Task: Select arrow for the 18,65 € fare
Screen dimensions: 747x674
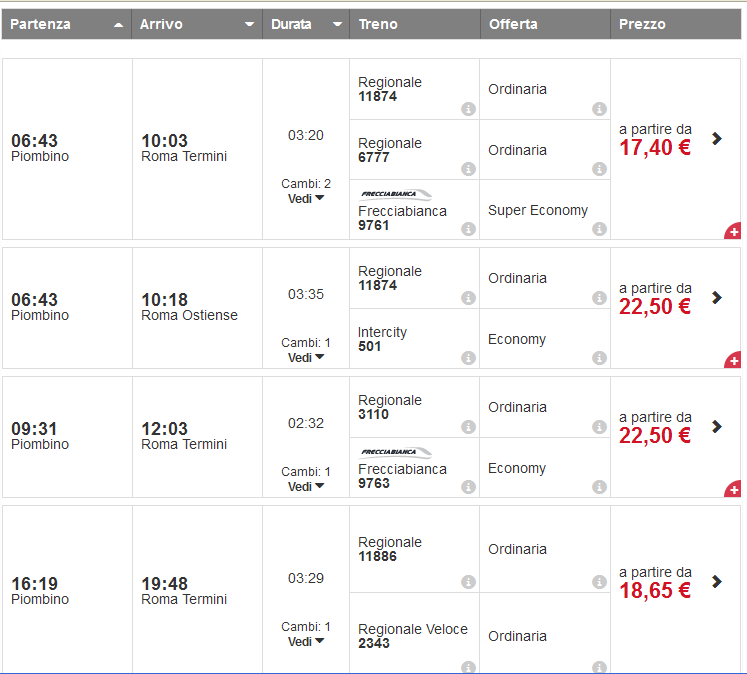Action: pos(716,581)
